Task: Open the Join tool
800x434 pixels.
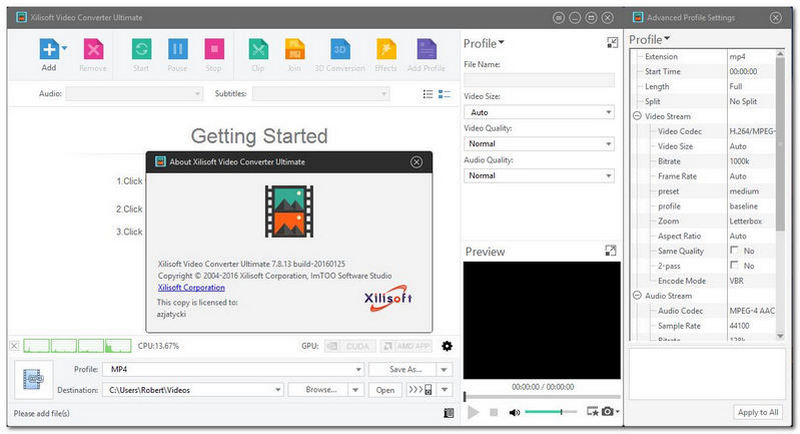Action: point(294,49)
